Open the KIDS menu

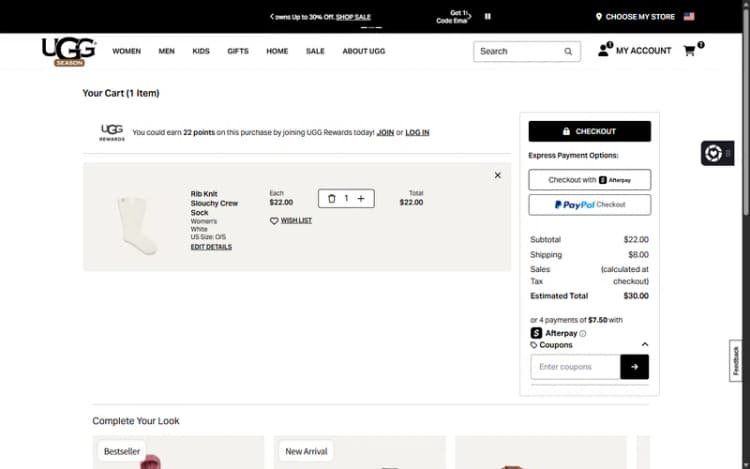tap(201, 51)
